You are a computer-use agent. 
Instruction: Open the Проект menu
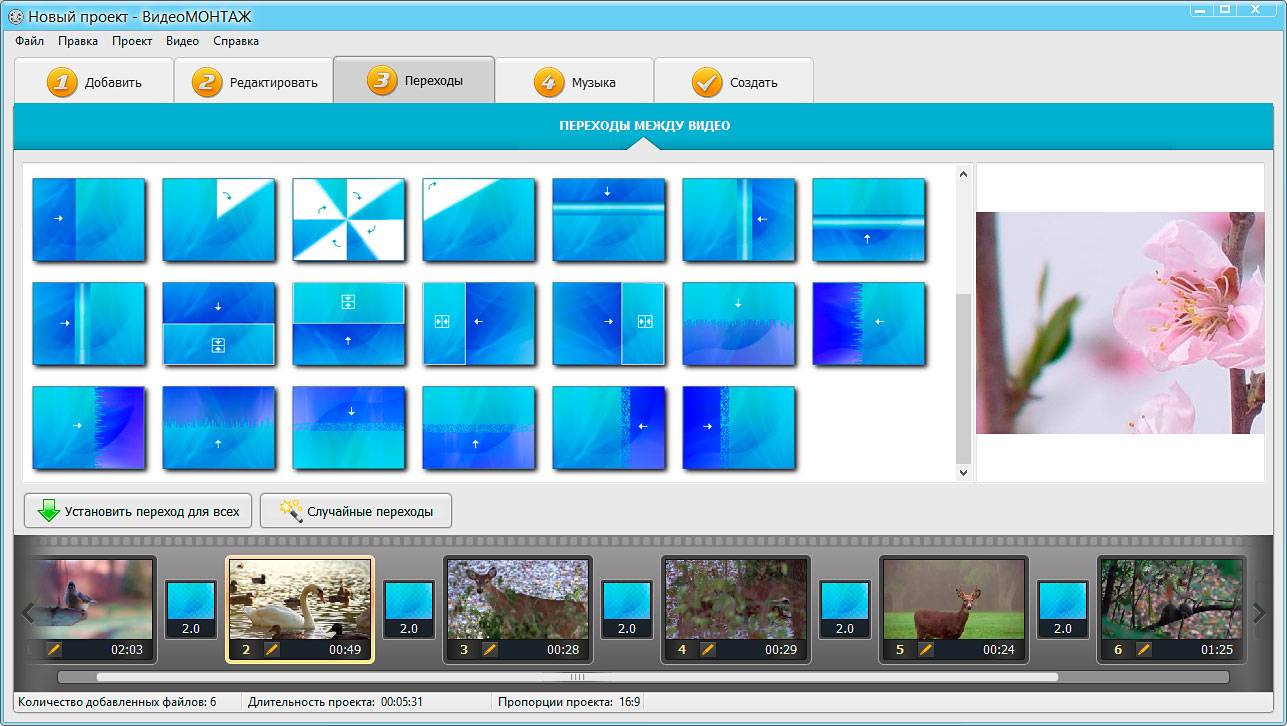(x=132, y=41)
